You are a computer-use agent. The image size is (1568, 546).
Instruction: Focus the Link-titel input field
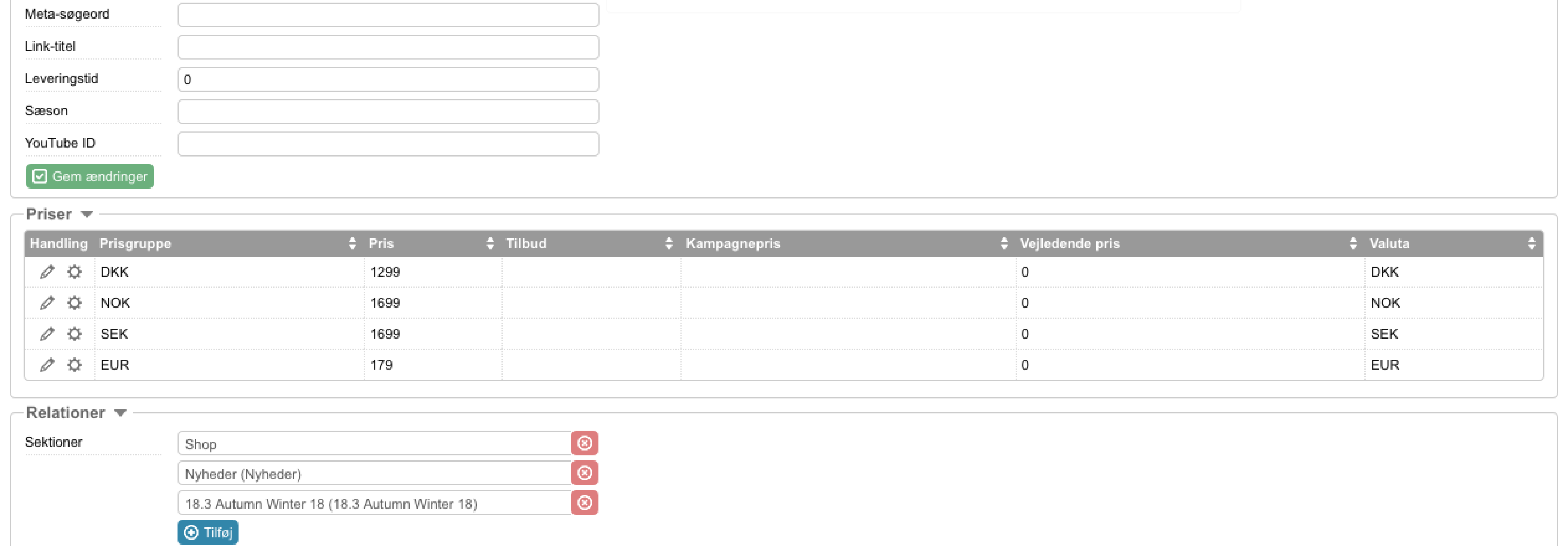click(388, 47)
